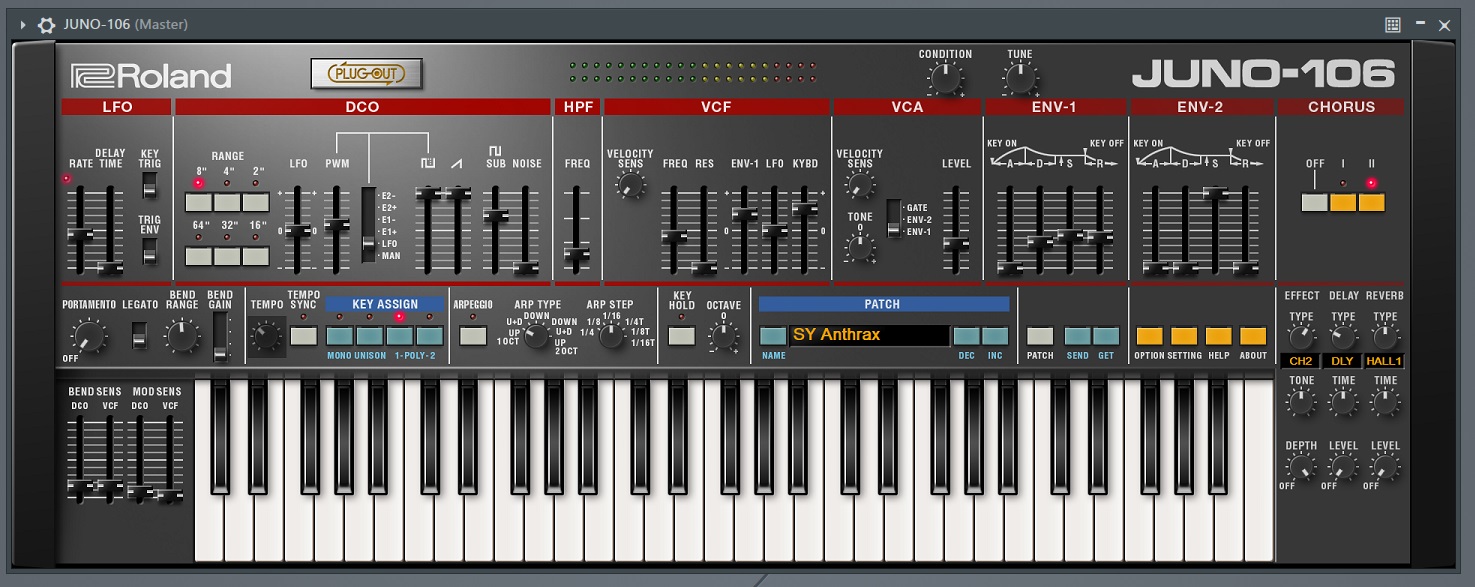Click the VCF KYBD slider handle
This screenshot has width=1475, height=587.
(804, 209)
